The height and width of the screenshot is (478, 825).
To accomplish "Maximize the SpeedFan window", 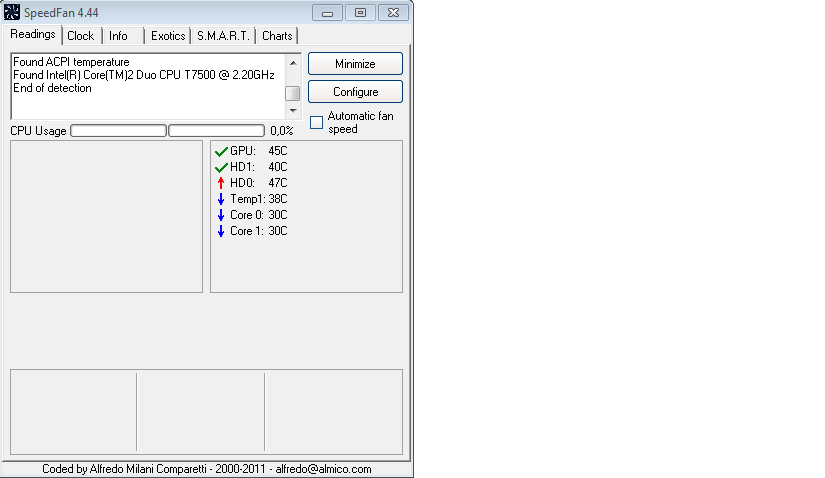I will 360,13.
